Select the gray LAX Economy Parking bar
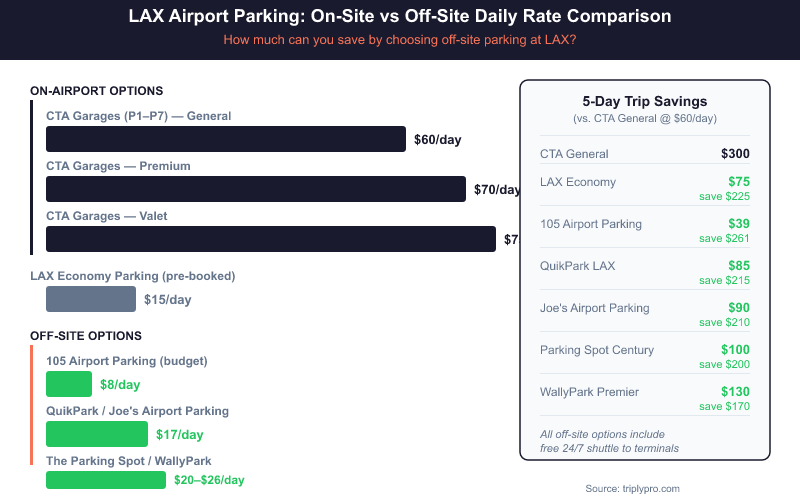 pos(90,299)
